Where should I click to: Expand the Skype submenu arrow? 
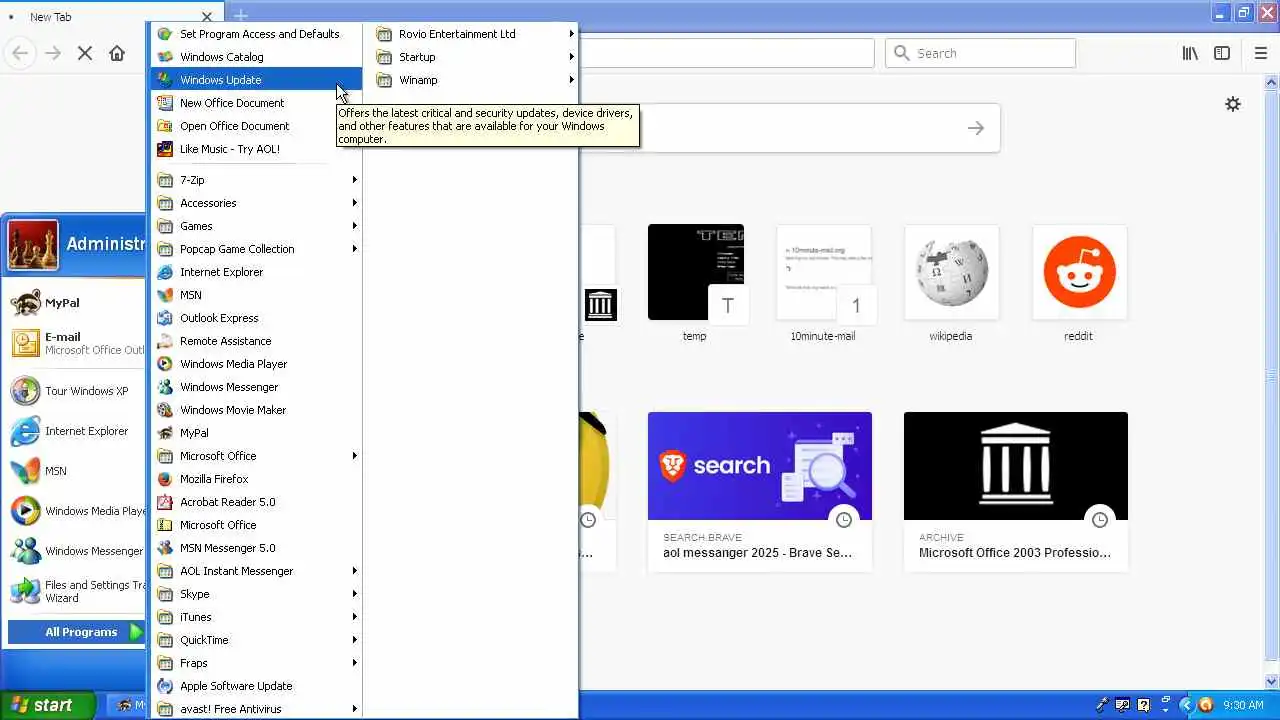pos(354,594)
